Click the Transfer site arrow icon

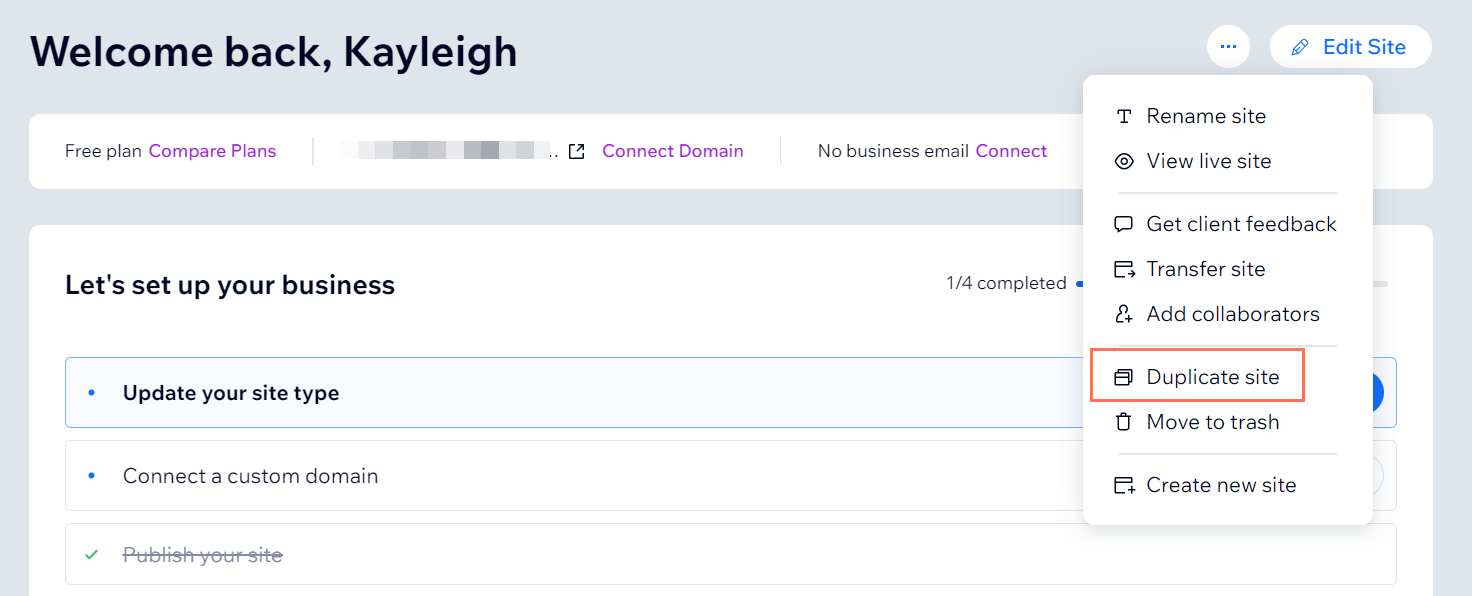click(1124, 269)
